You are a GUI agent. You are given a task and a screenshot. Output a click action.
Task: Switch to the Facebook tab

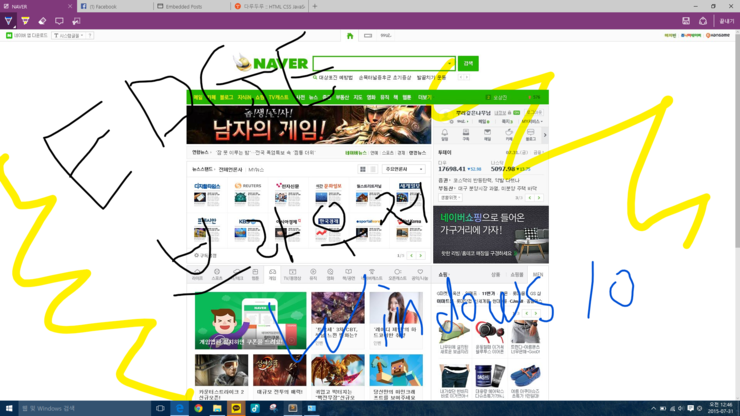point(115,7)
